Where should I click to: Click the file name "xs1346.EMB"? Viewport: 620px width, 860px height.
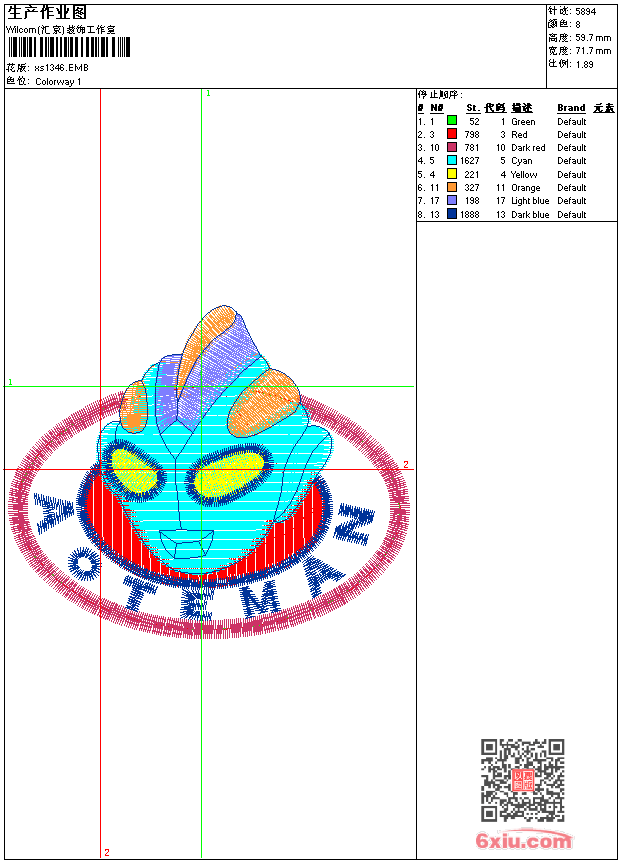point(61,67)
